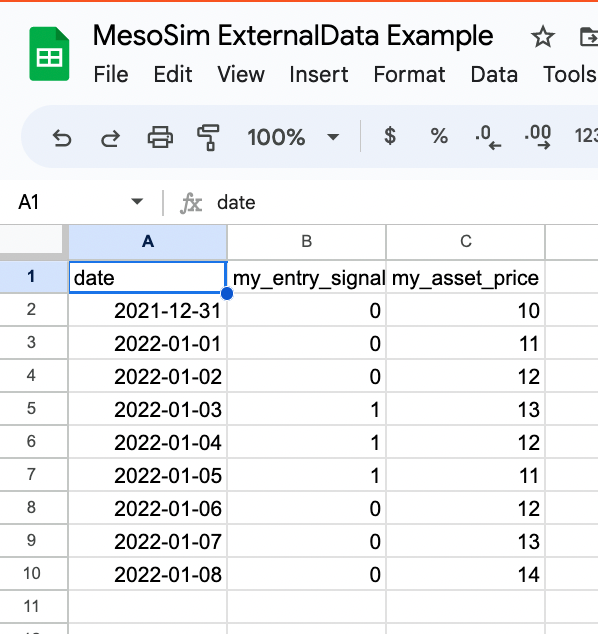Select row 10 header
Viewport: 598px width, 634px height.
(x=34, y=573)
